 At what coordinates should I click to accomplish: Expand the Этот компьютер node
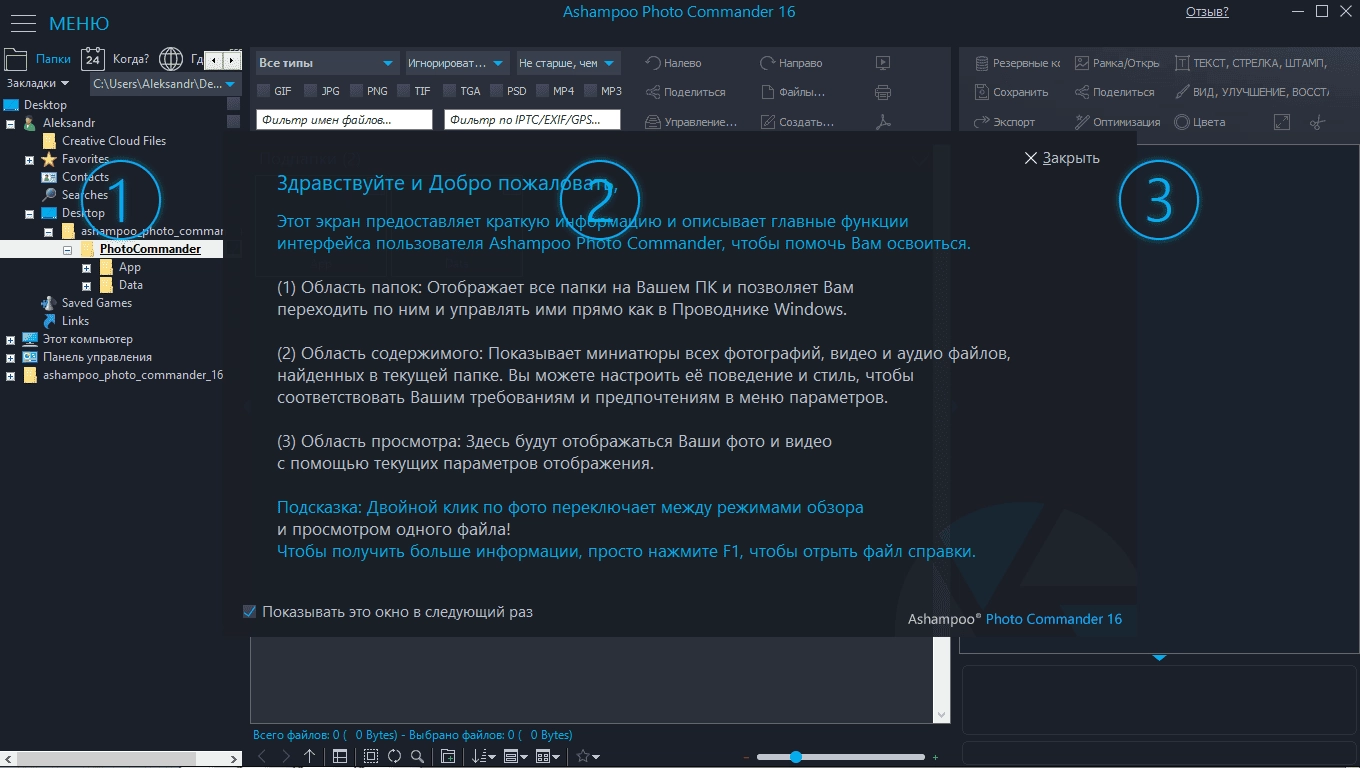(x=11, y=340)
